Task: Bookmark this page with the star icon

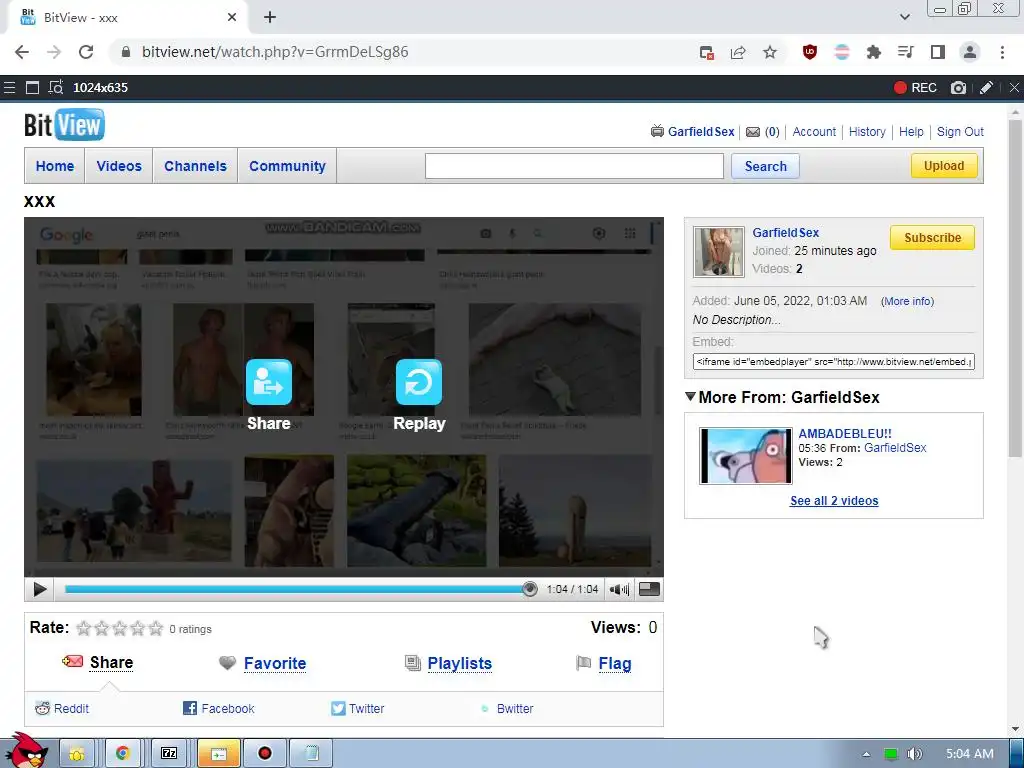Action: (770, 52)
